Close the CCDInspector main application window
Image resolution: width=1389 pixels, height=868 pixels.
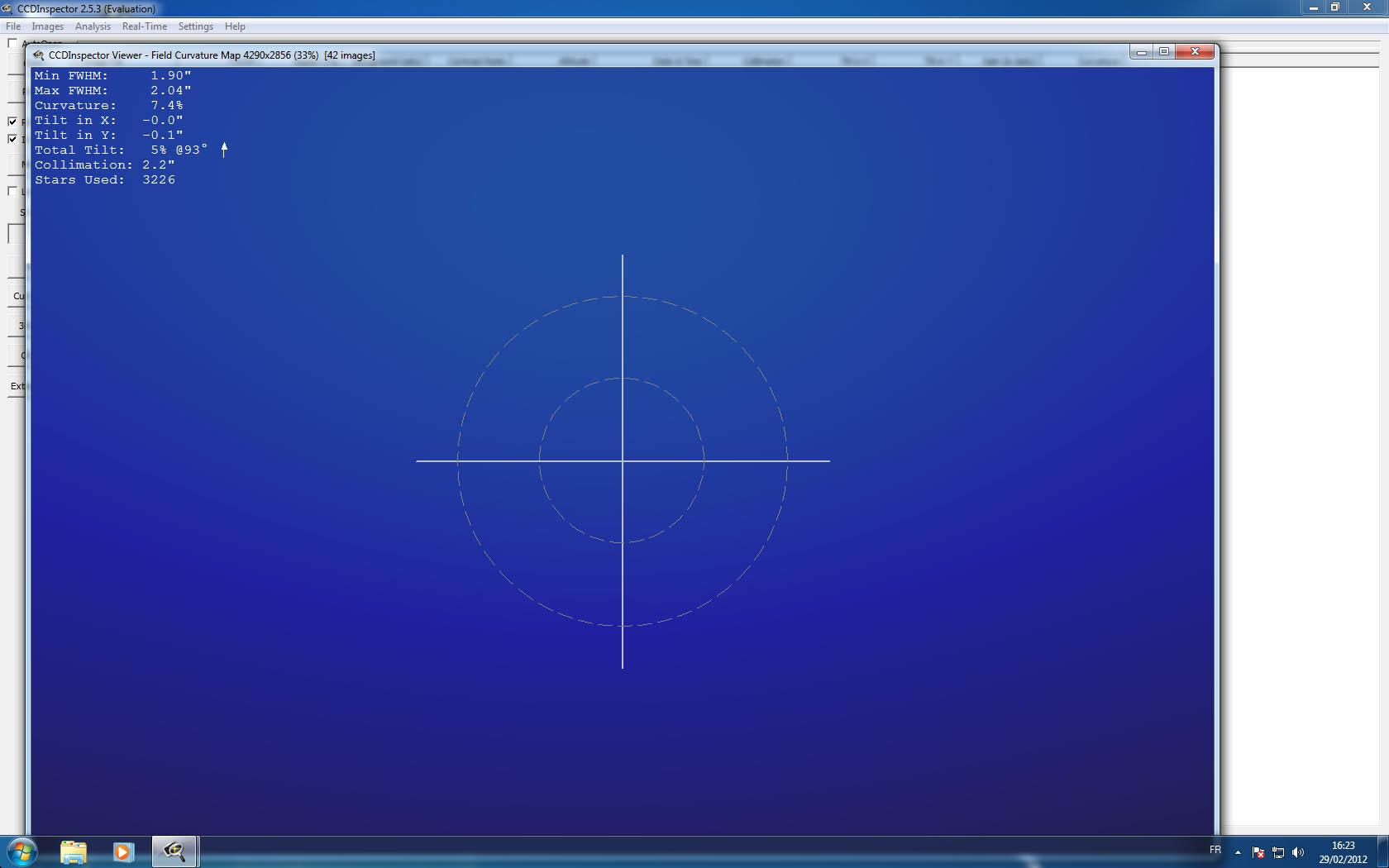[1367, 7]
